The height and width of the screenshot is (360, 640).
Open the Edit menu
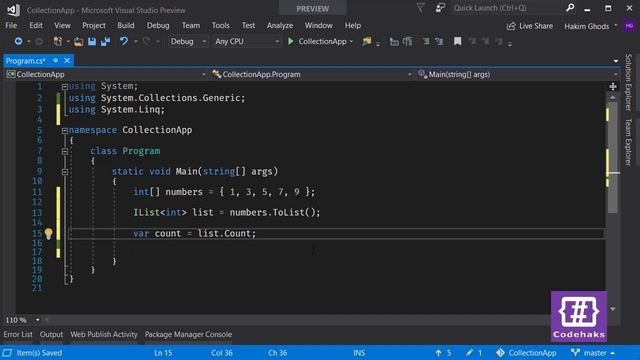[x=36, y=25]
